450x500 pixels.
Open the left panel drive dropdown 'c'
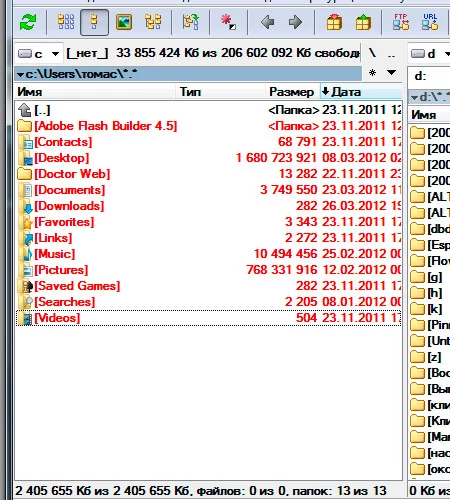(x=39, y=53)
